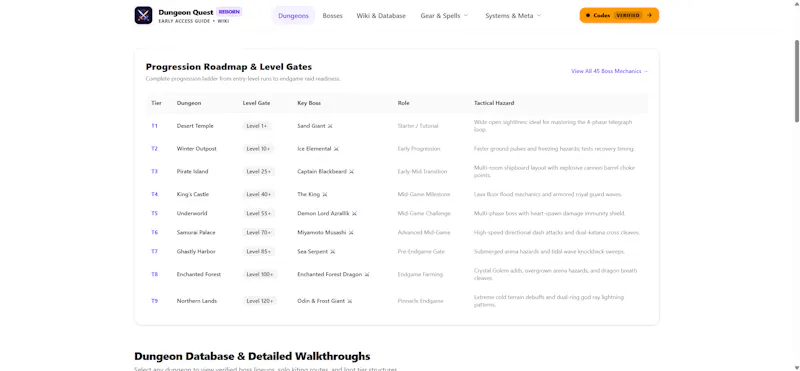Click swords icon next to Ice Elemental
Viewport: 800px width, 371px height.
336,149
